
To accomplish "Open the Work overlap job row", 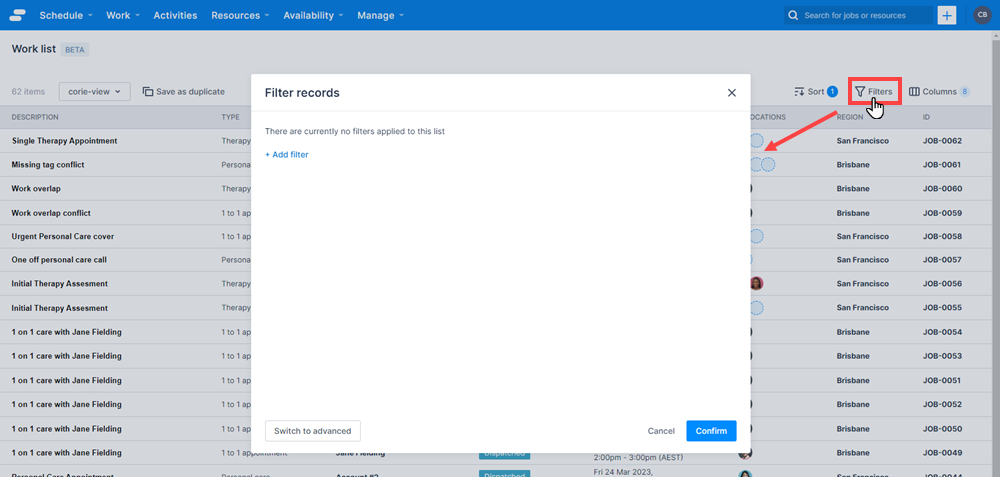I will pyautogui.click(x=36, y=189).
